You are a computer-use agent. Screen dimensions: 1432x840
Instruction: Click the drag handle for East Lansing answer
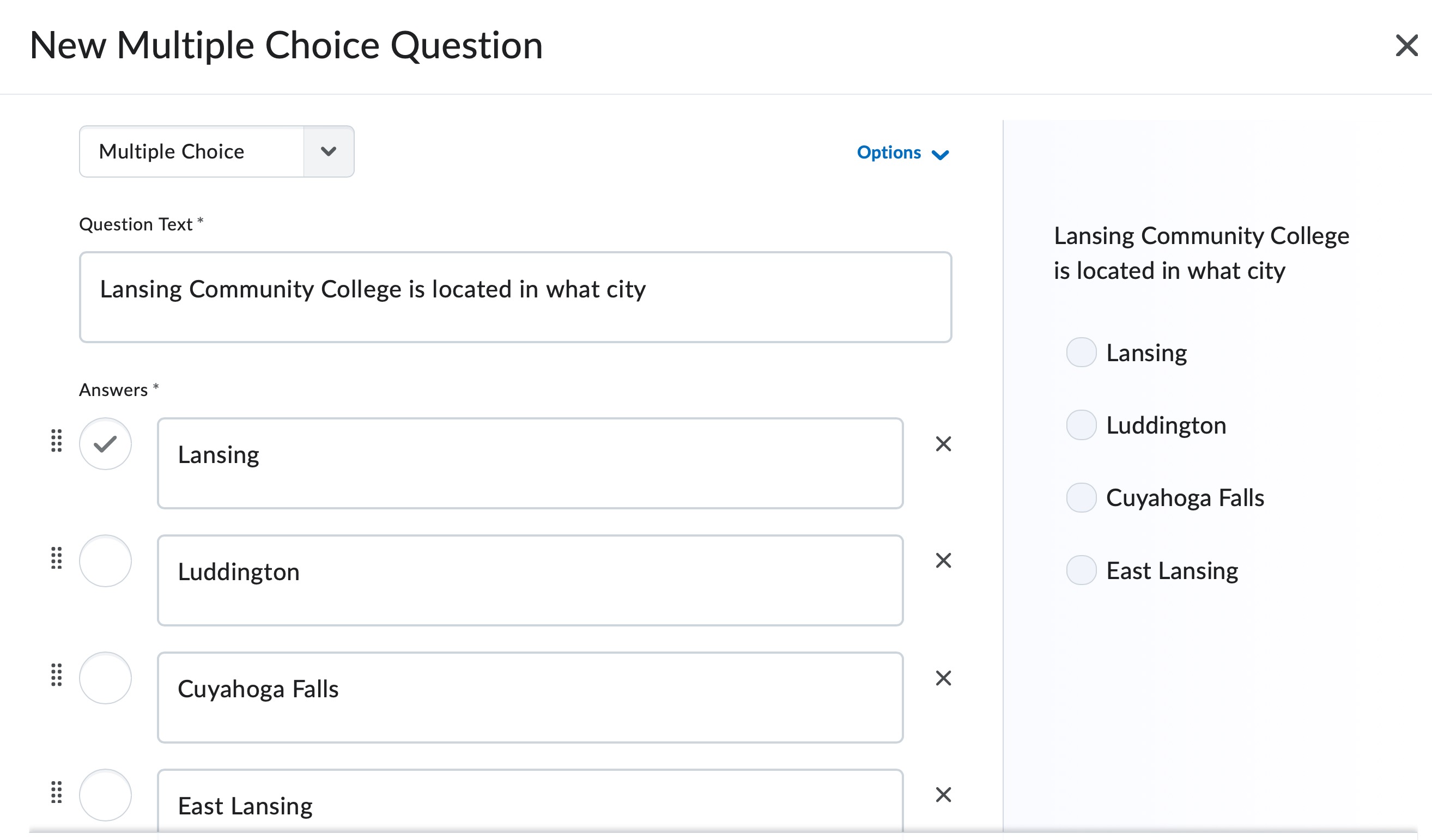[56, 792]
